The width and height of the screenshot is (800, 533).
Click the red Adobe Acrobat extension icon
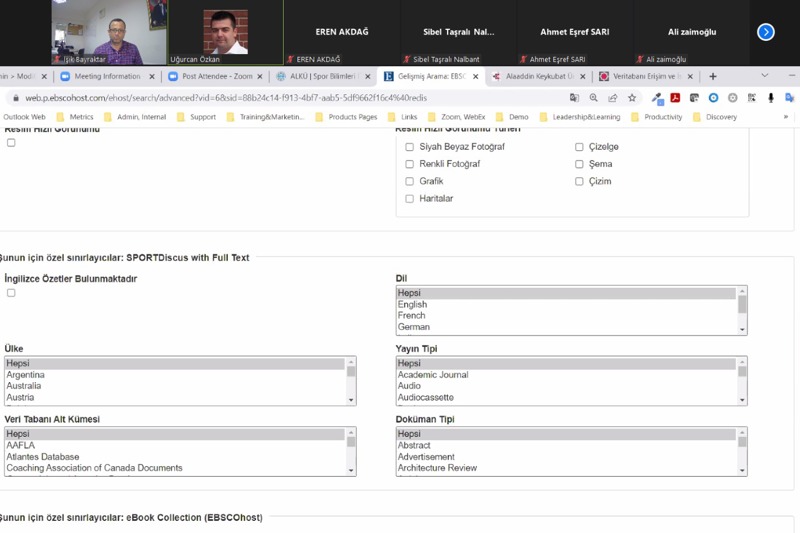[x=676, y=98]
